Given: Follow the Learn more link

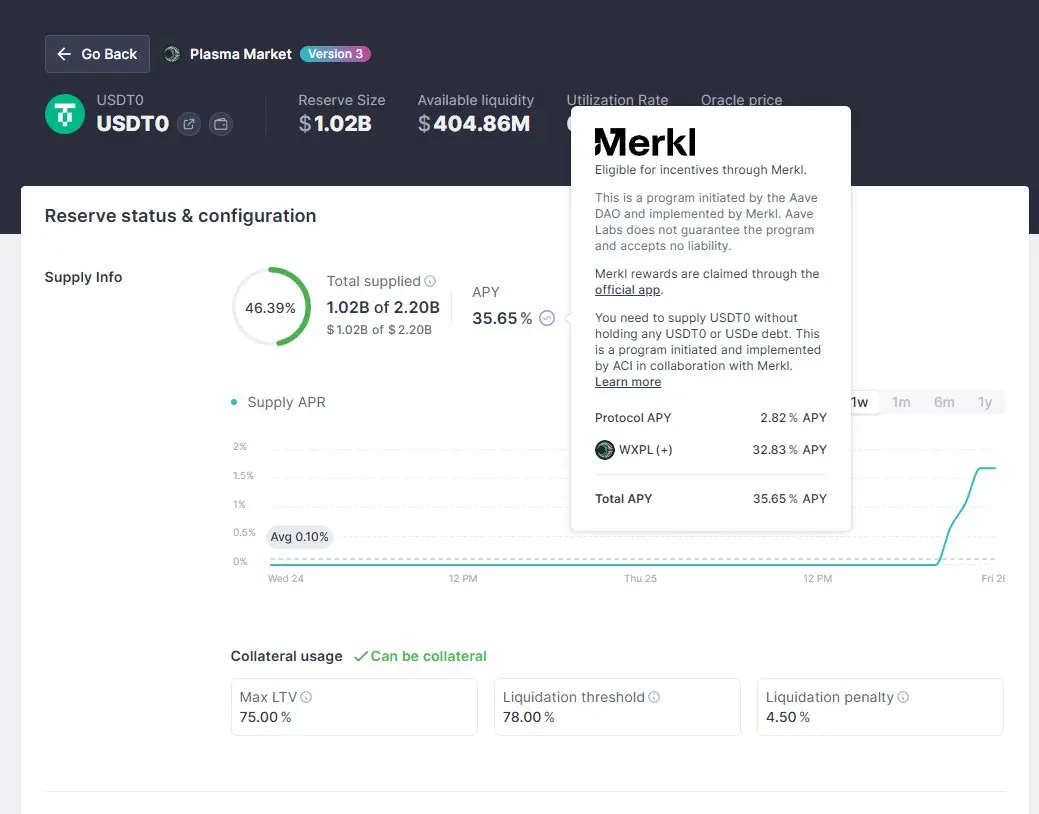Looking at the screenshot, I should (628, 382).
